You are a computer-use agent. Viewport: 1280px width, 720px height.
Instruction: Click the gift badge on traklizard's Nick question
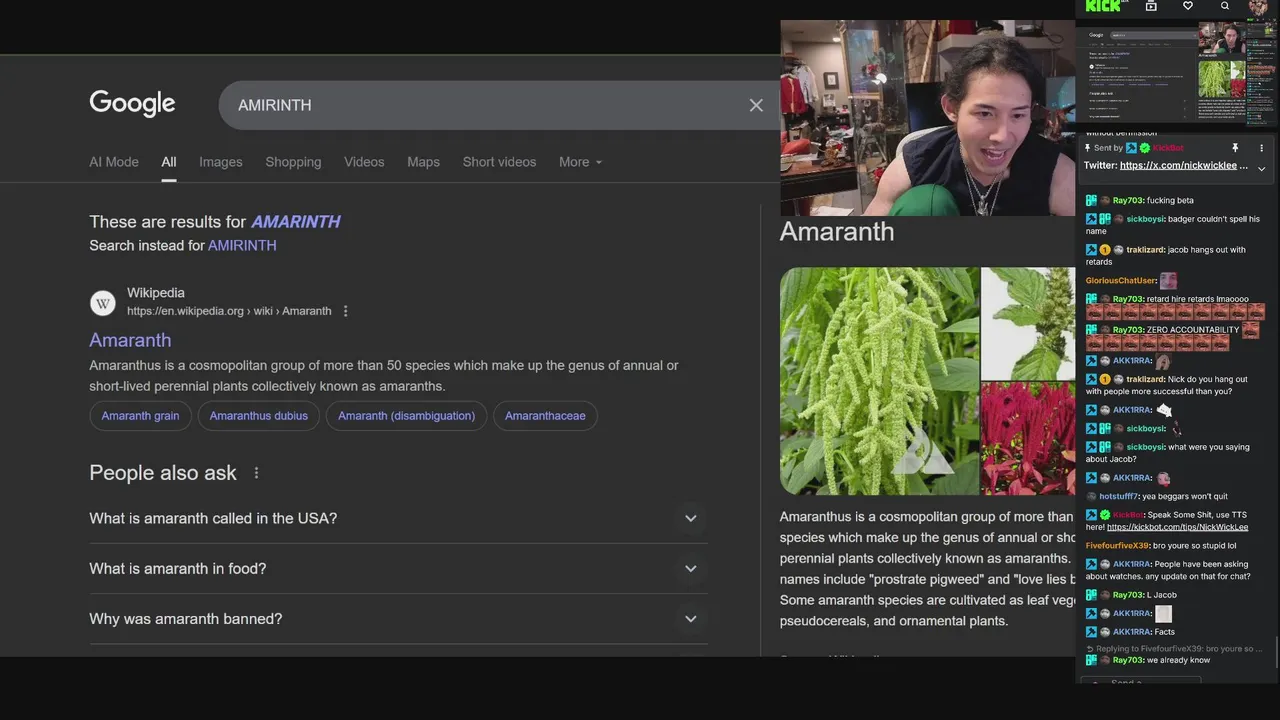(1105, 379)
